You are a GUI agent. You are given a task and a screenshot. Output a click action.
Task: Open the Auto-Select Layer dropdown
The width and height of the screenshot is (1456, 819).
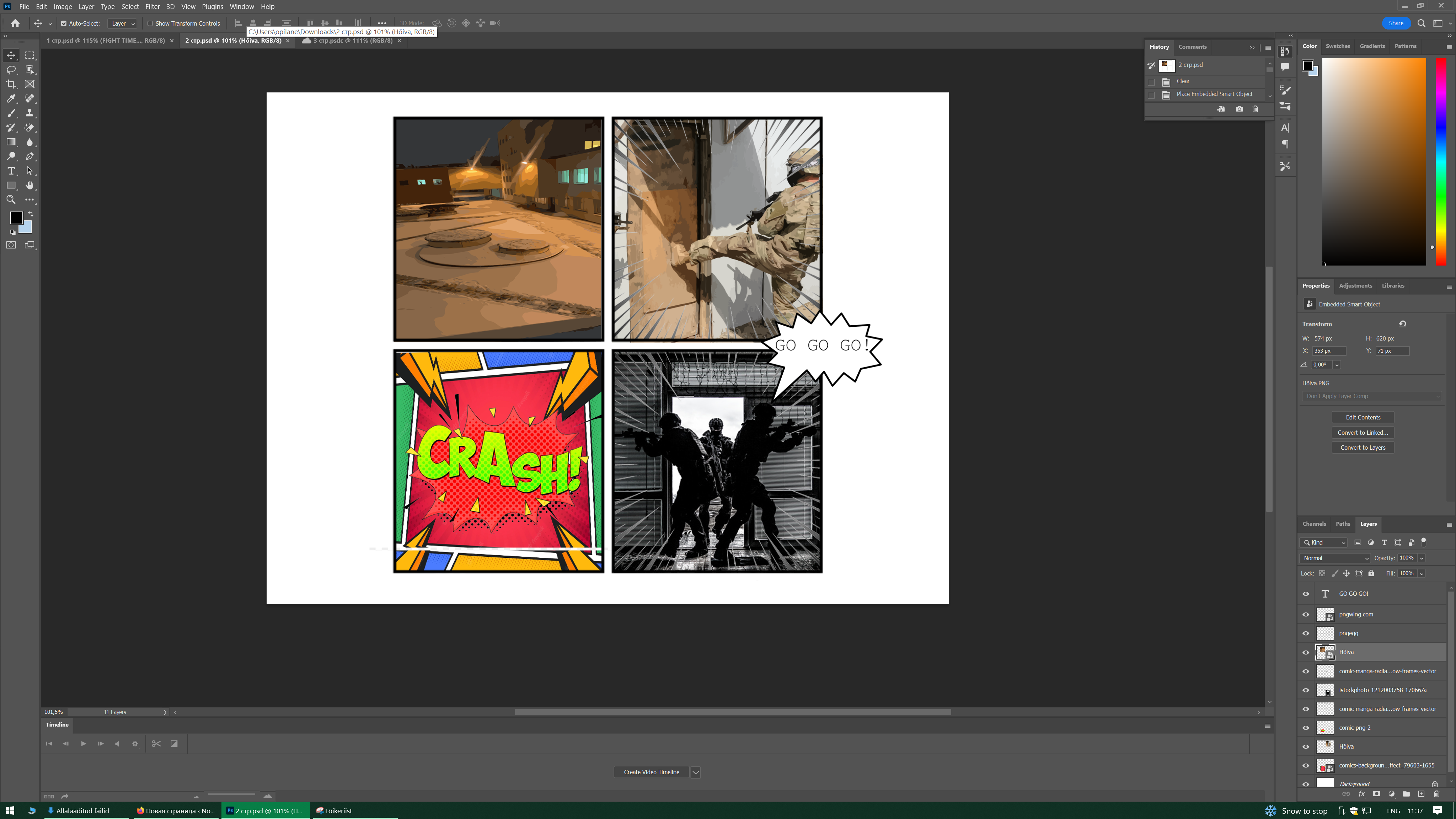123,24
